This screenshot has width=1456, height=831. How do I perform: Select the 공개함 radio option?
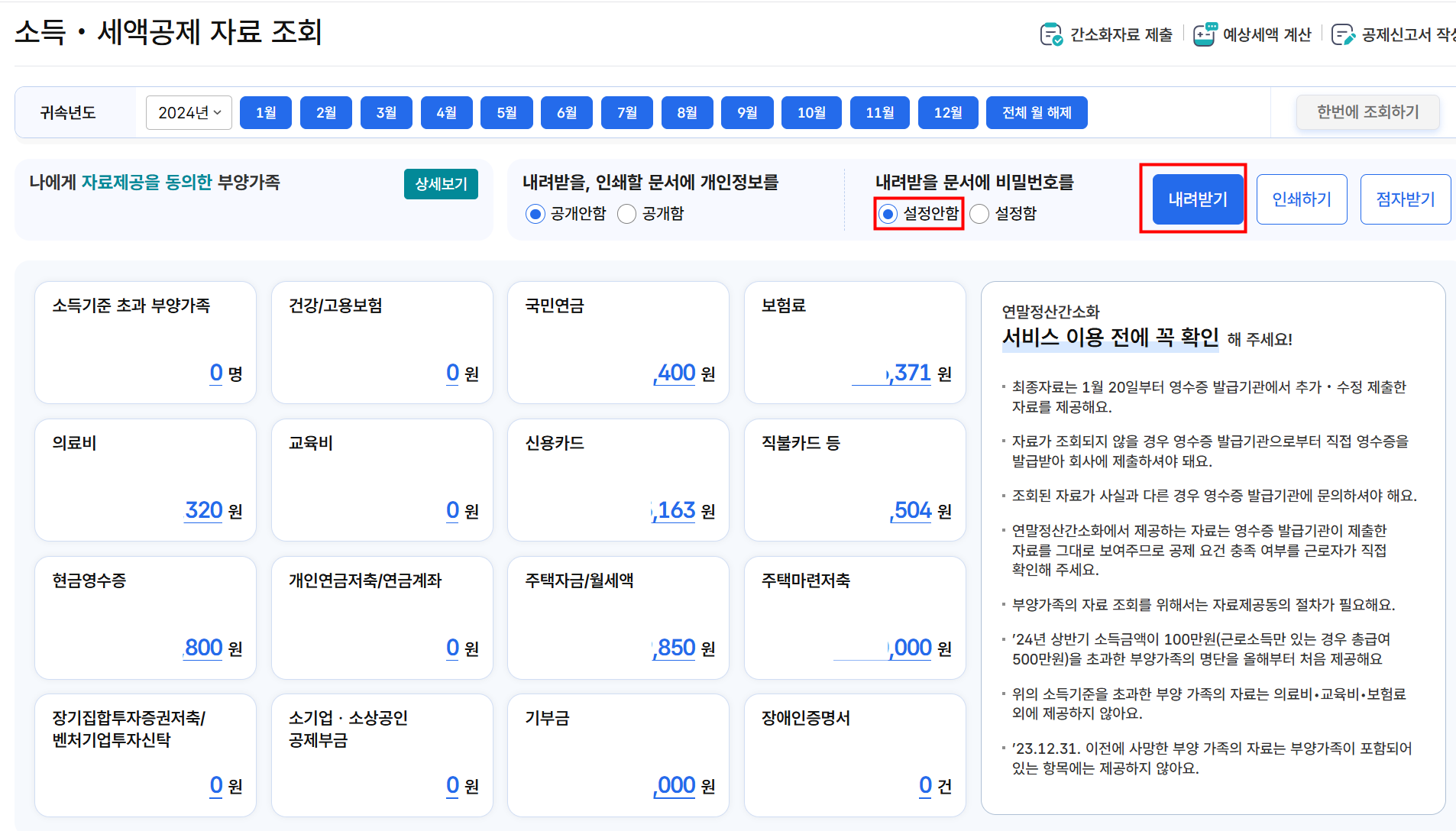click(626, 214)
